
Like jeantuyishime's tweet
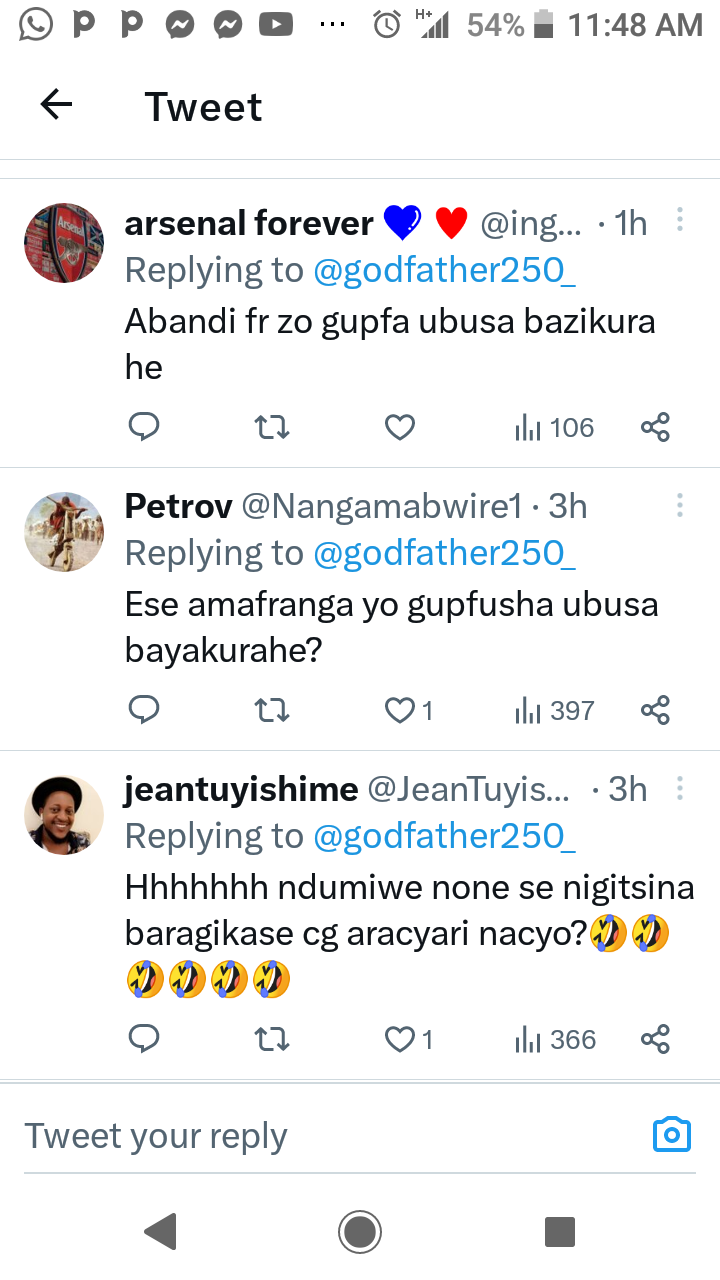point(400,1040)
